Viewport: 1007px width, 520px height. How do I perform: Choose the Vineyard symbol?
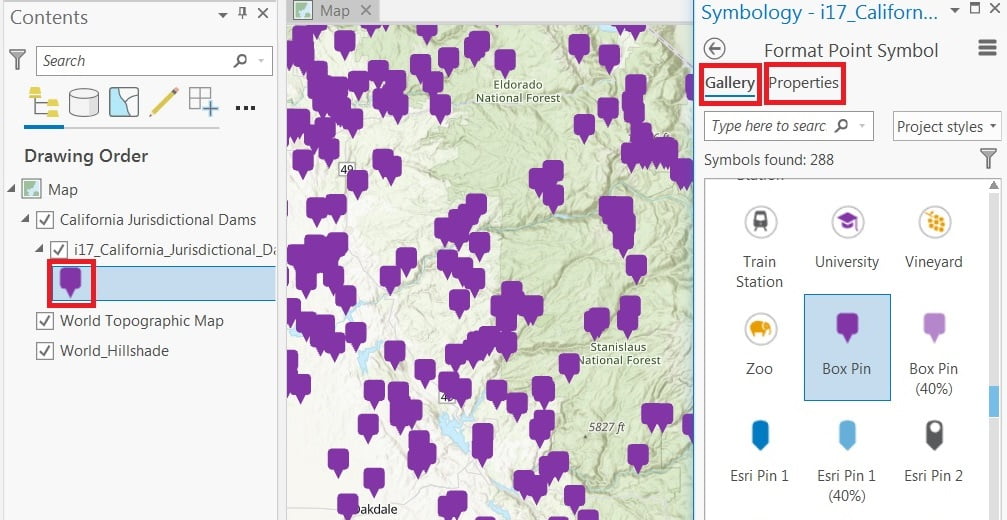pyautogui.click(x=934, y=239)
